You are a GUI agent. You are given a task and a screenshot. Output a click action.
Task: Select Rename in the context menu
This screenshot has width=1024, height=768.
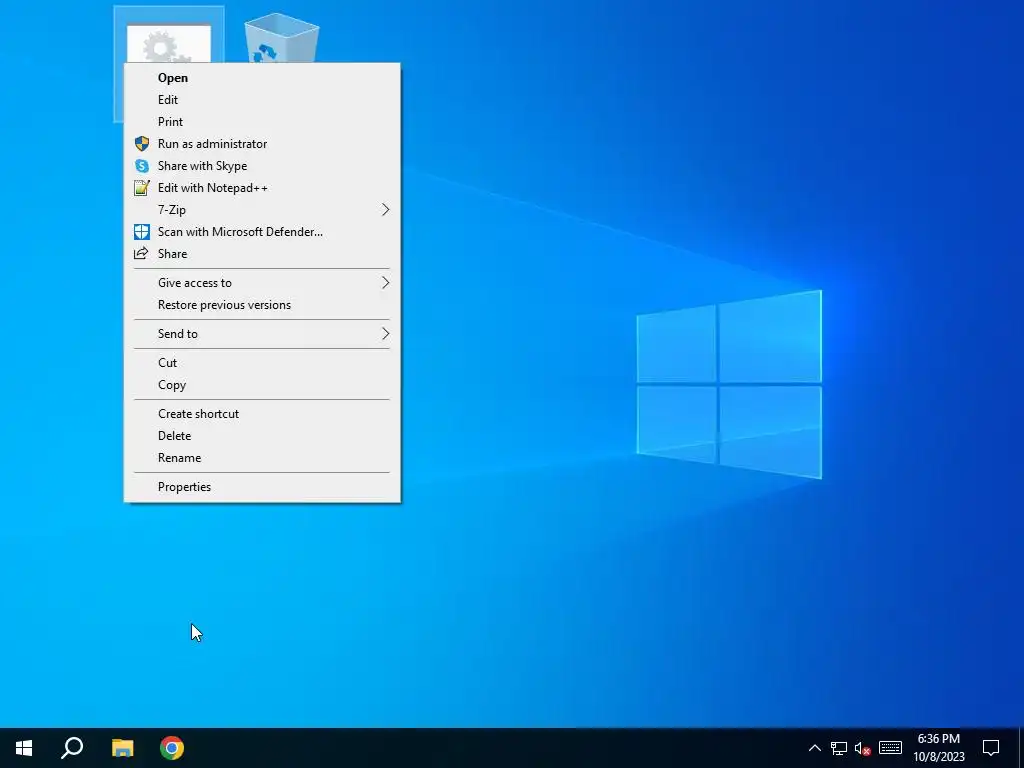[262, 458]
